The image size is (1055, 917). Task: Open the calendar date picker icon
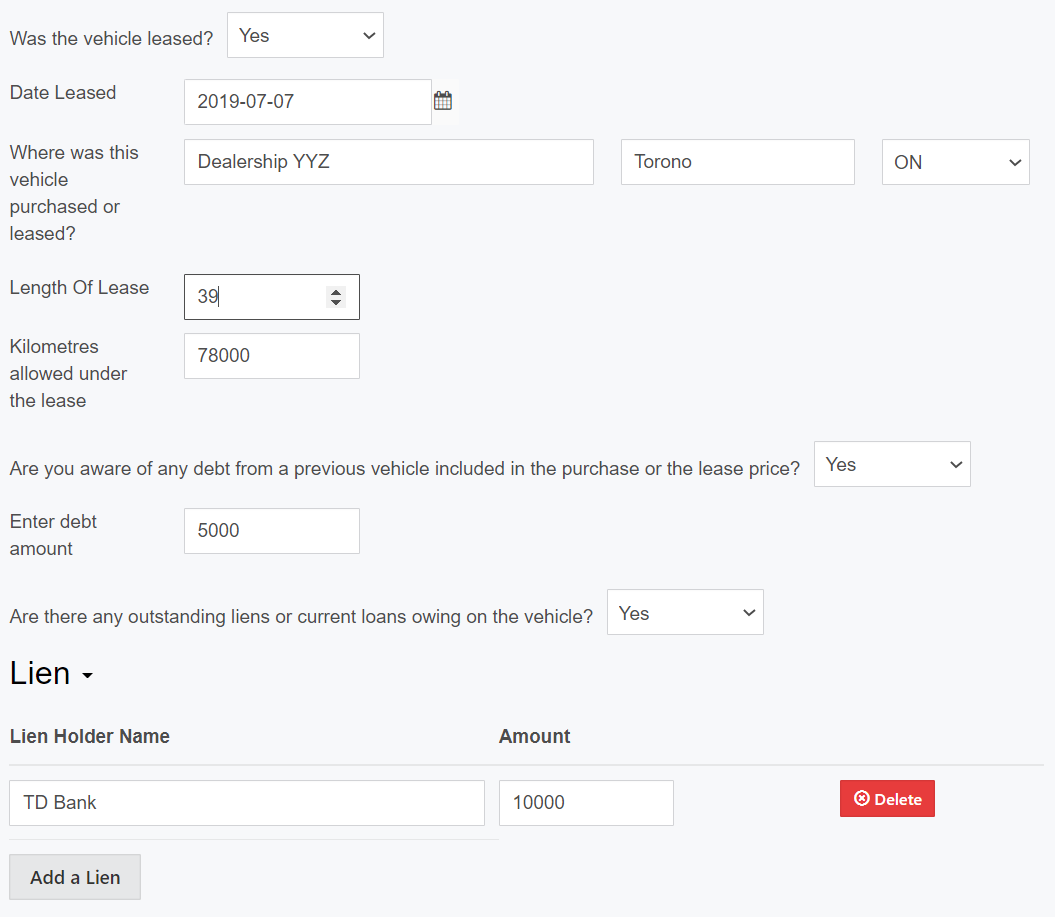point(443,101)
